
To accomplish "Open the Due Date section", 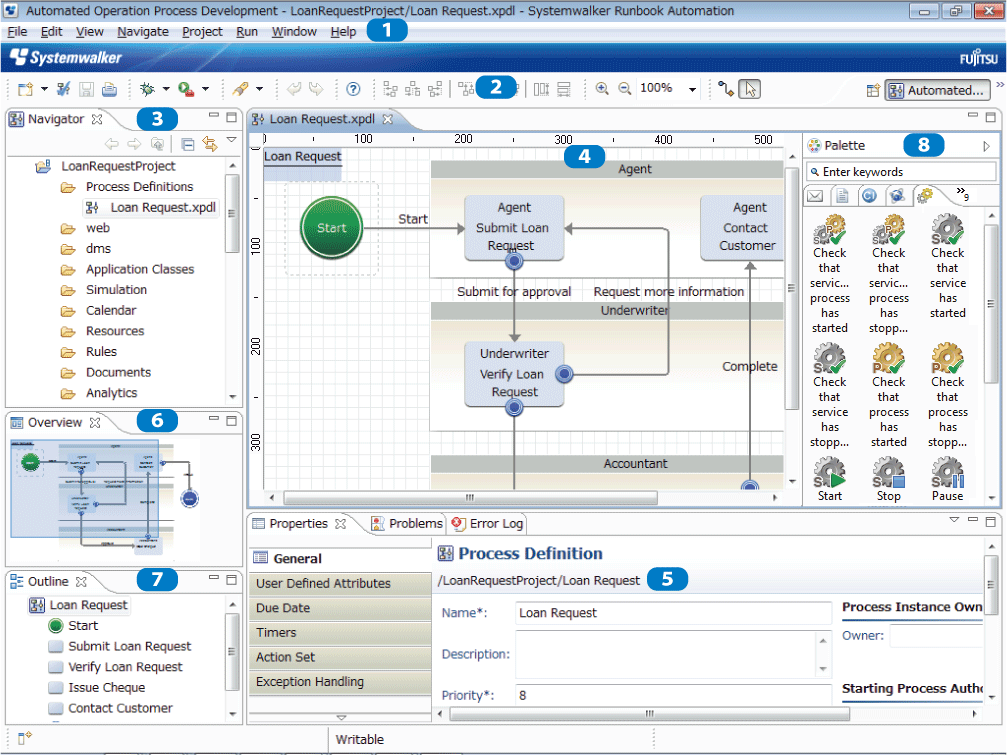I will click(340, 608).
